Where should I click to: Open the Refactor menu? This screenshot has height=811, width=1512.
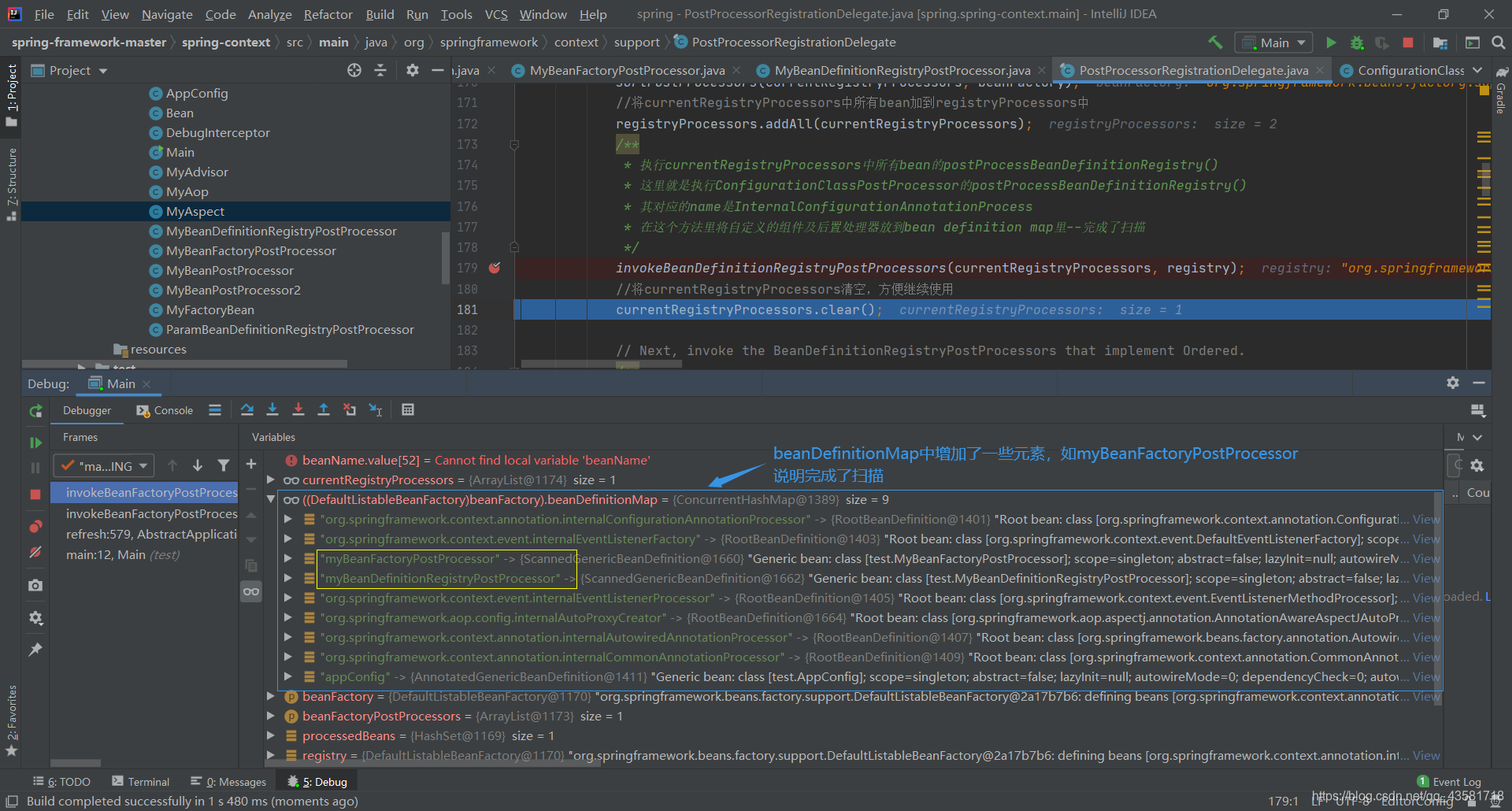pyautogui.click(x=328, y=14)
